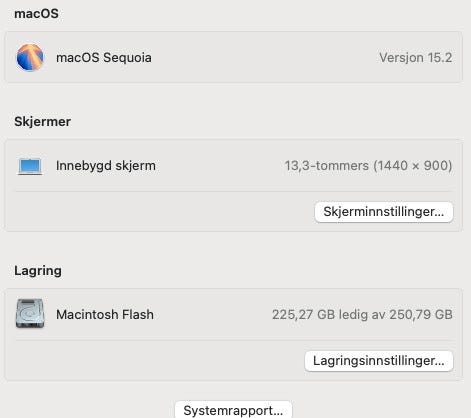Select the macOS Sequoia name label
Image resolution: width=471 pixels, height=418 pixels.
pyautogui.click(x=104, y=58)
